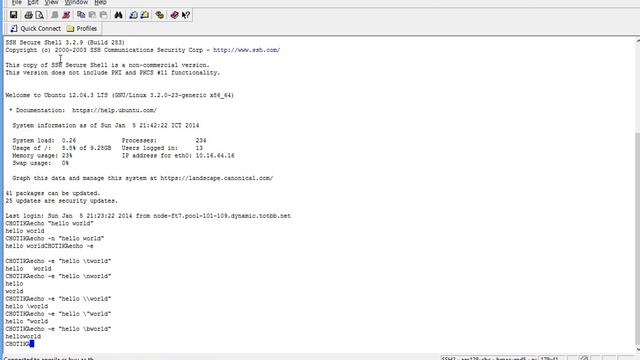Open a New Terminal Window icon

[x=133, y=15]
